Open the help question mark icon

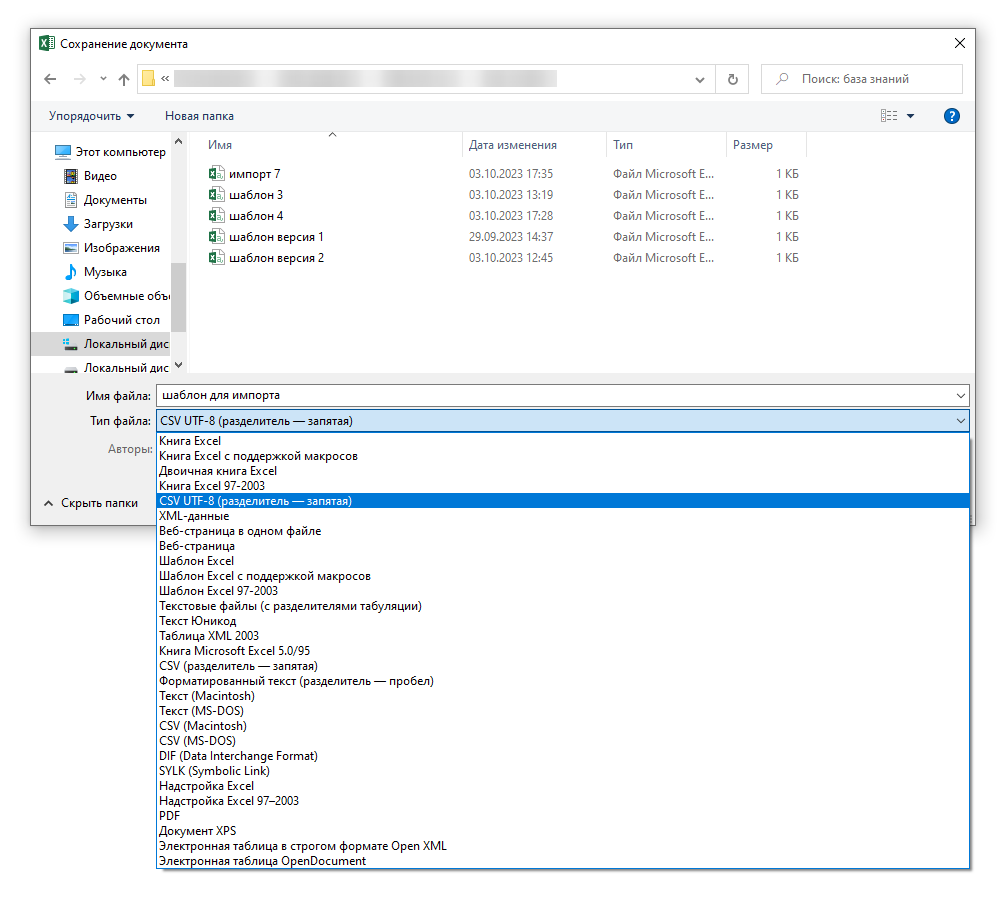(x=951, y=116)
